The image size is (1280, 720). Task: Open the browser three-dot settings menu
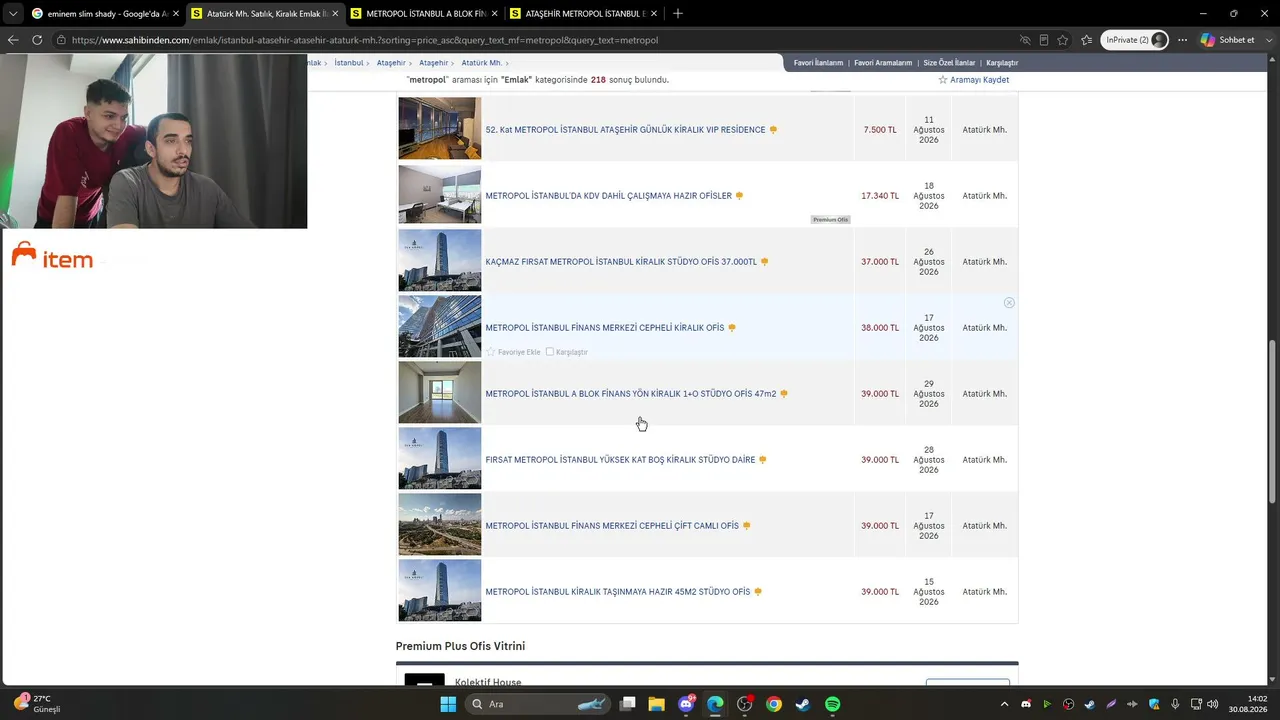point(1182,40)
